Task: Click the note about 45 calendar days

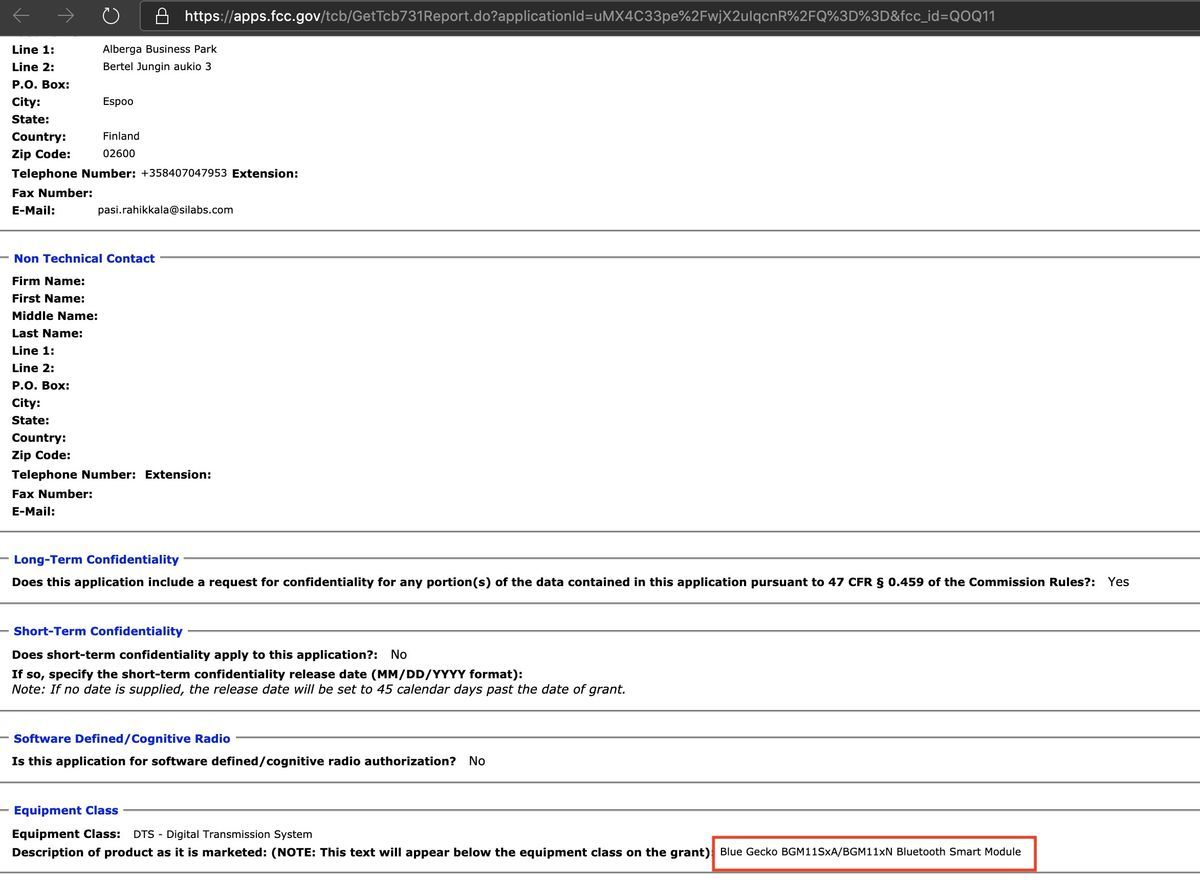Action: pyautogui.click(x=318, y=689)
